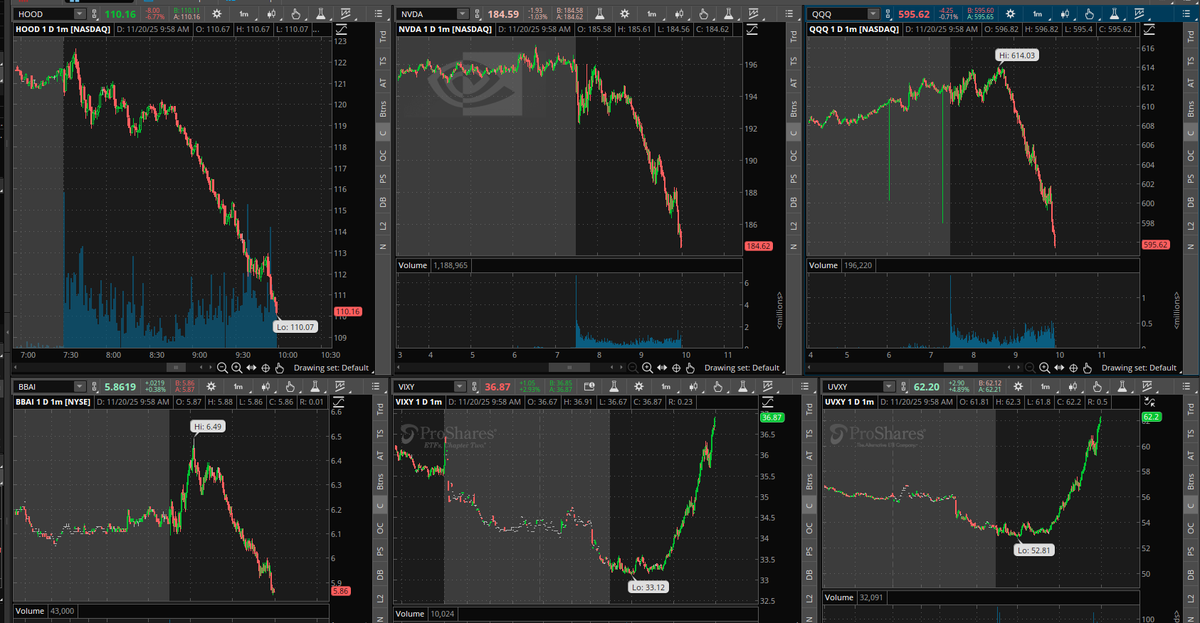Toggle OC side tab of UVXY chart
The height and width of the screenshot is (623, 1200).
[1191, 528]
